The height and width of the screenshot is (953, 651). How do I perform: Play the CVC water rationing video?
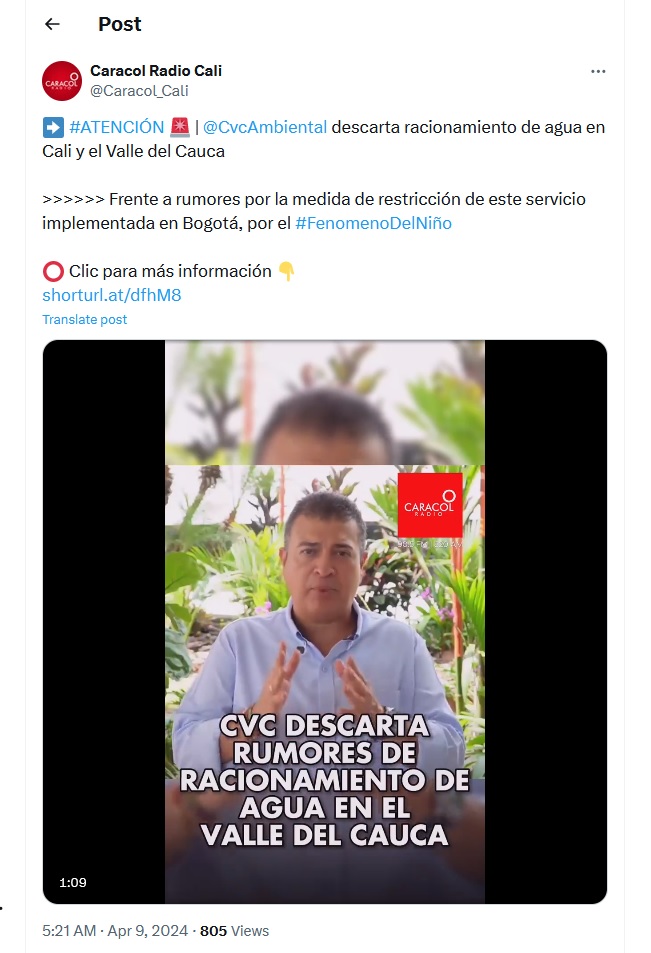tap(325, 622)
